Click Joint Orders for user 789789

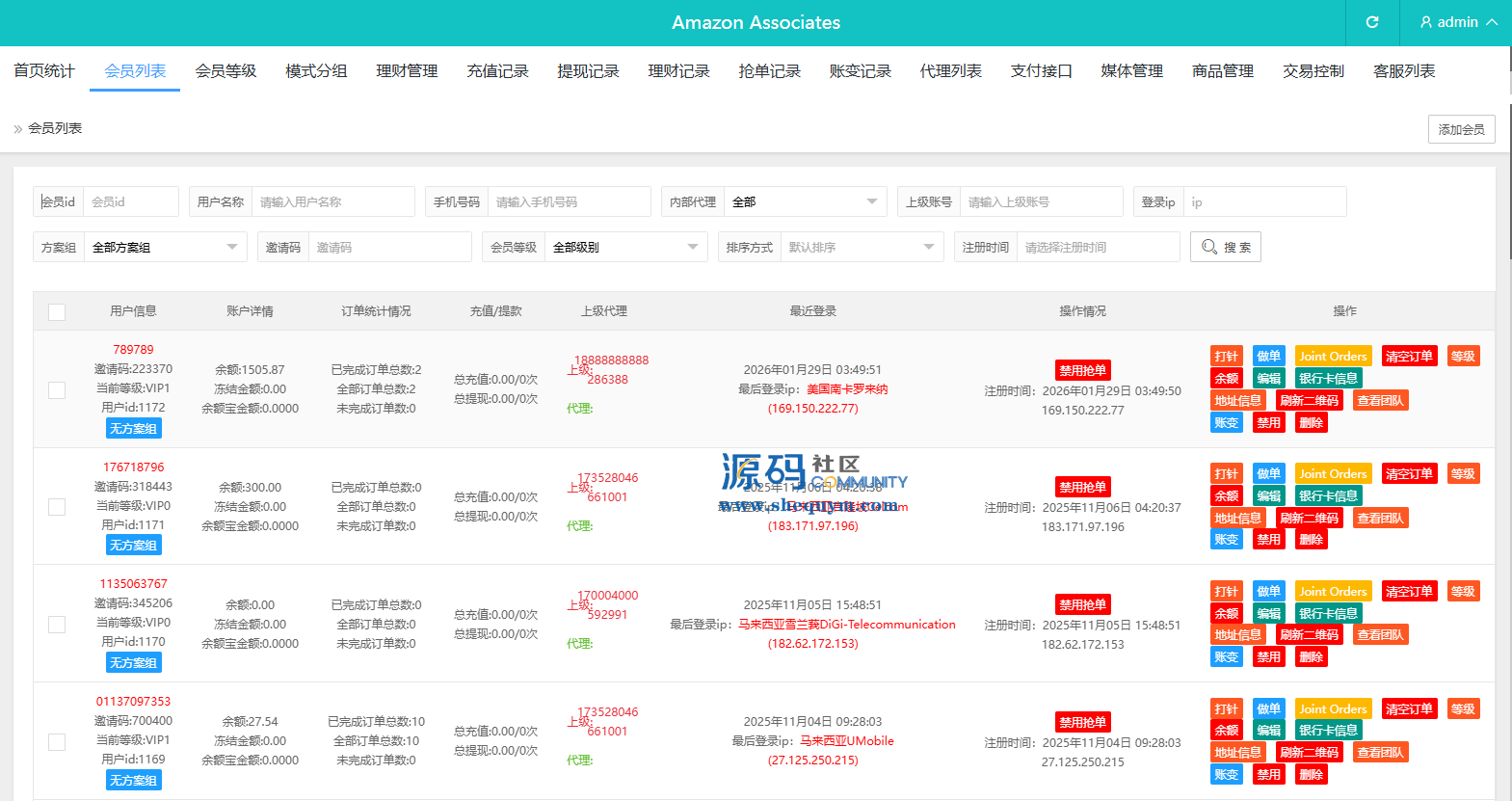[1333, 357]
